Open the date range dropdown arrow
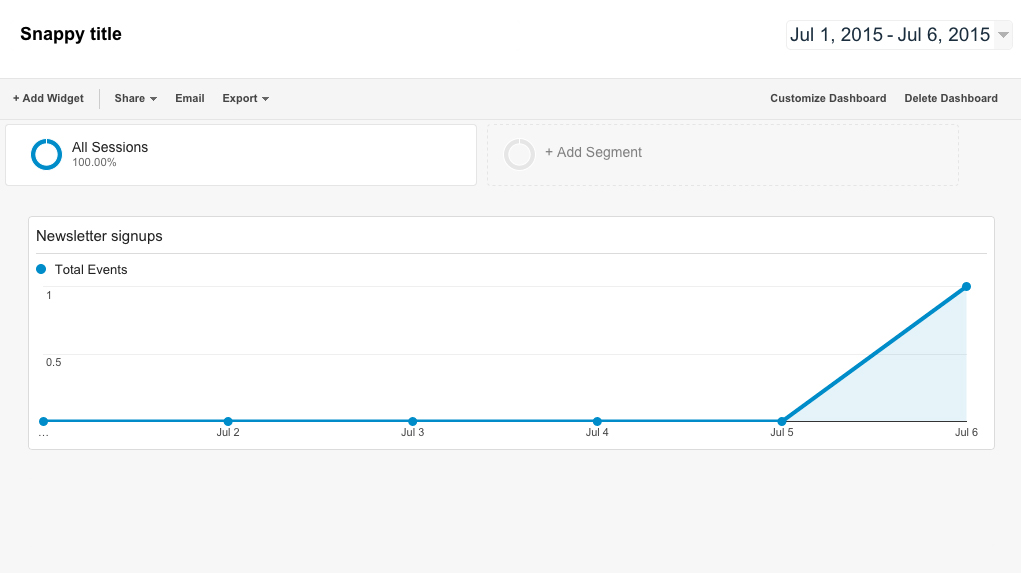This screenshot has height=573, width=1021. coord(1003,35)
